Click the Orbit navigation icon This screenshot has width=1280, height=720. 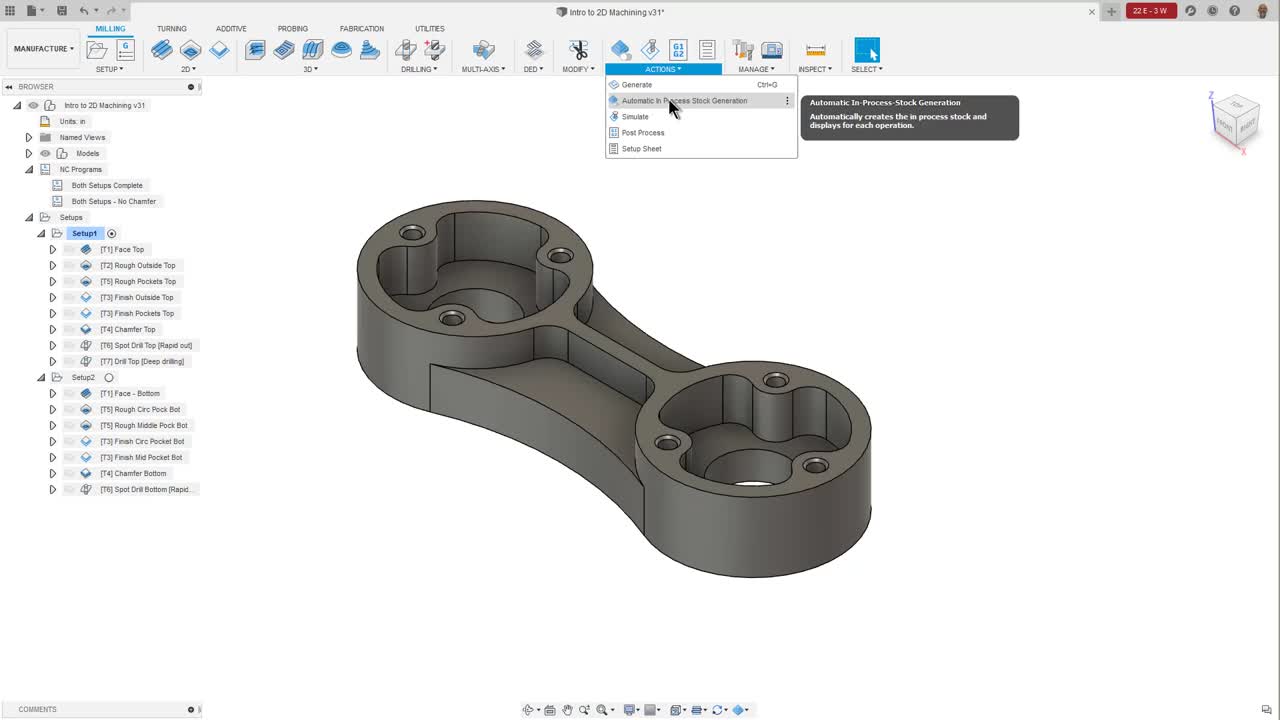[x=529, y=710]
